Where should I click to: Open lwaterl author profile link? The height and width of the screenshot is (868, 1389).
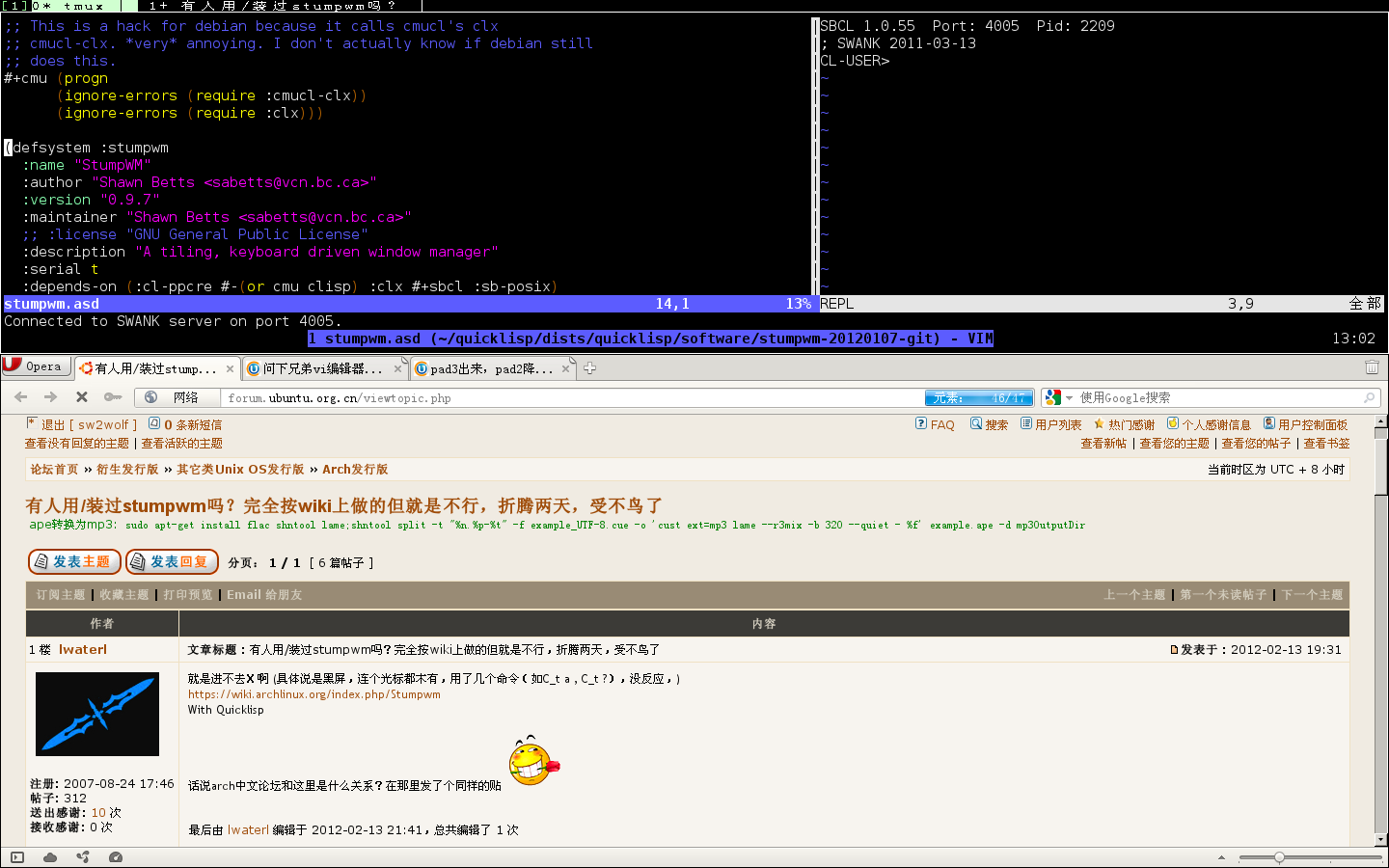[83, 650]
